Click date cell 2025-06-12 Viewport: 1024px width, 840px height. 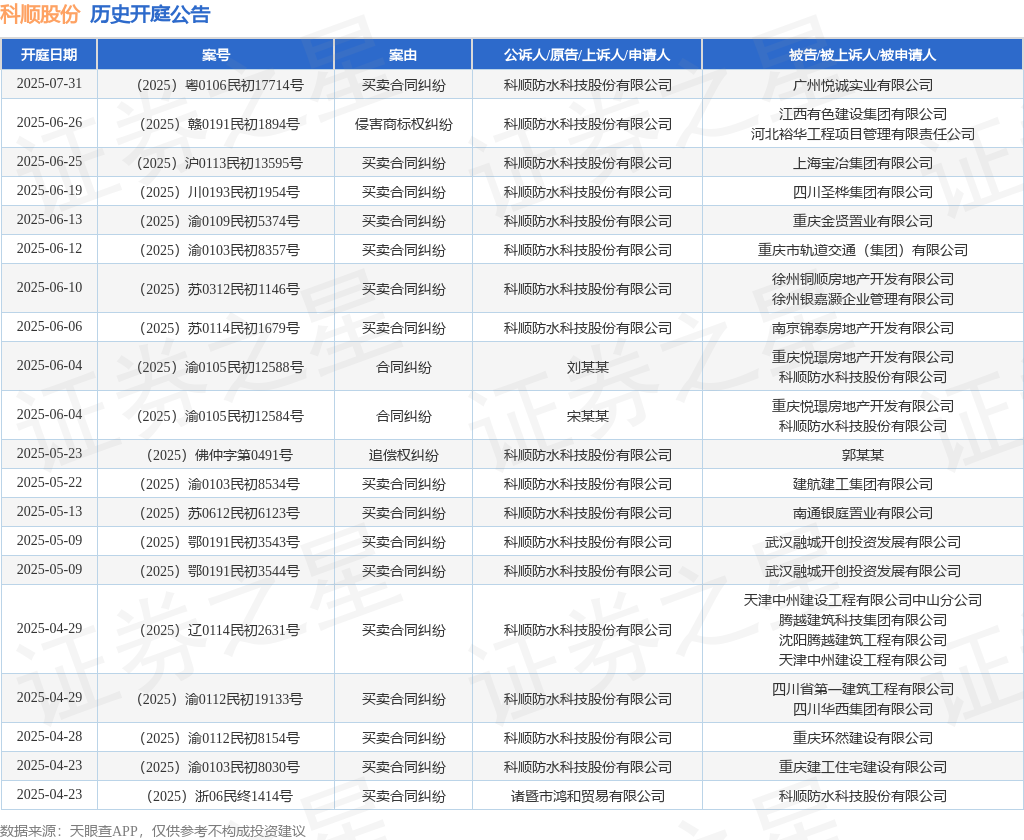pyautogui.click(x=49, y=249)
